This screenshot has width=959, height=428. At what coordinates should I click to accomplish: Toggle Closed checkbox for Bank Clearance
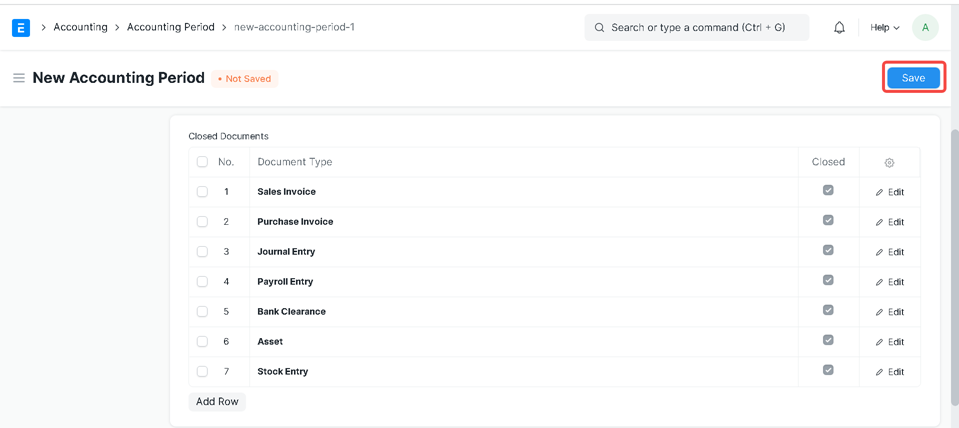click(x=828, y=310)
